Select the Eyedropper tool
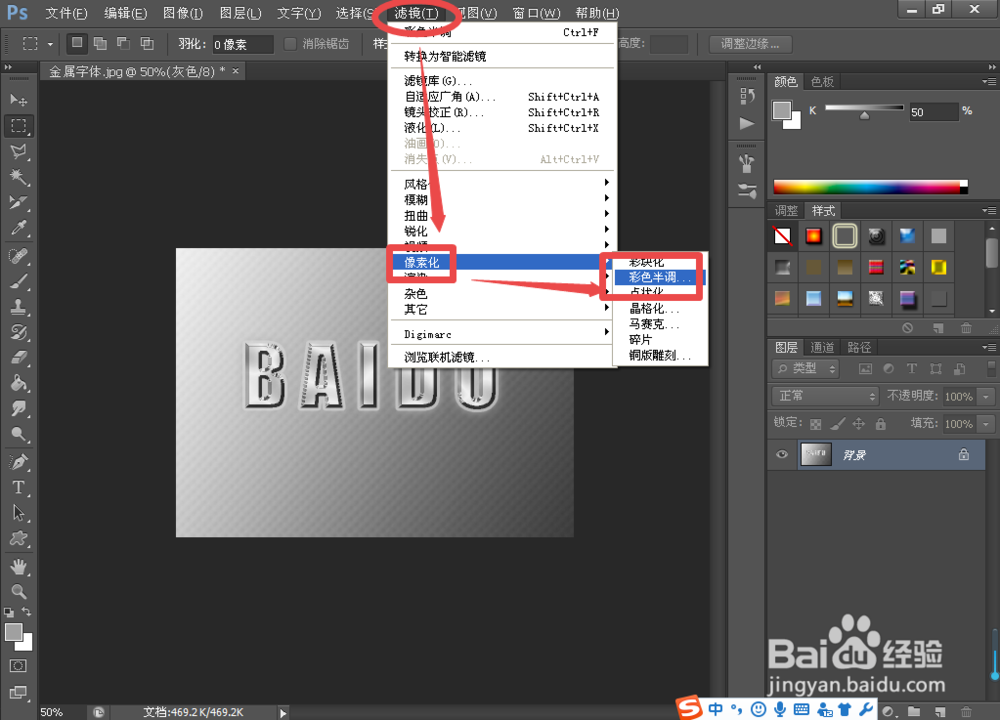The image size is (1000, 720). click(18, 228)
